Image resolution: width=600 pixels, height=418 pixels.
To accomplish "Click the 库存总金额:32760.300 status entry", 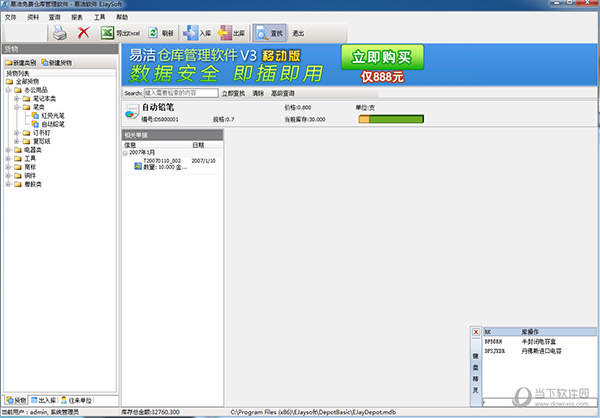I will pos(150,412).
